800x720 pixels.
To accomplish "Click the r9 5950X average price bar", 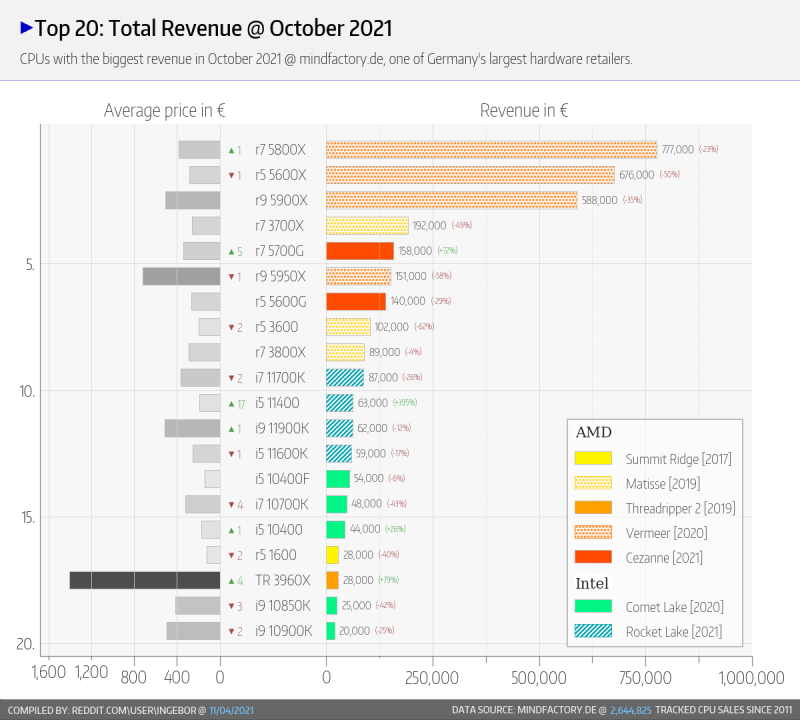I will point(182,276).
